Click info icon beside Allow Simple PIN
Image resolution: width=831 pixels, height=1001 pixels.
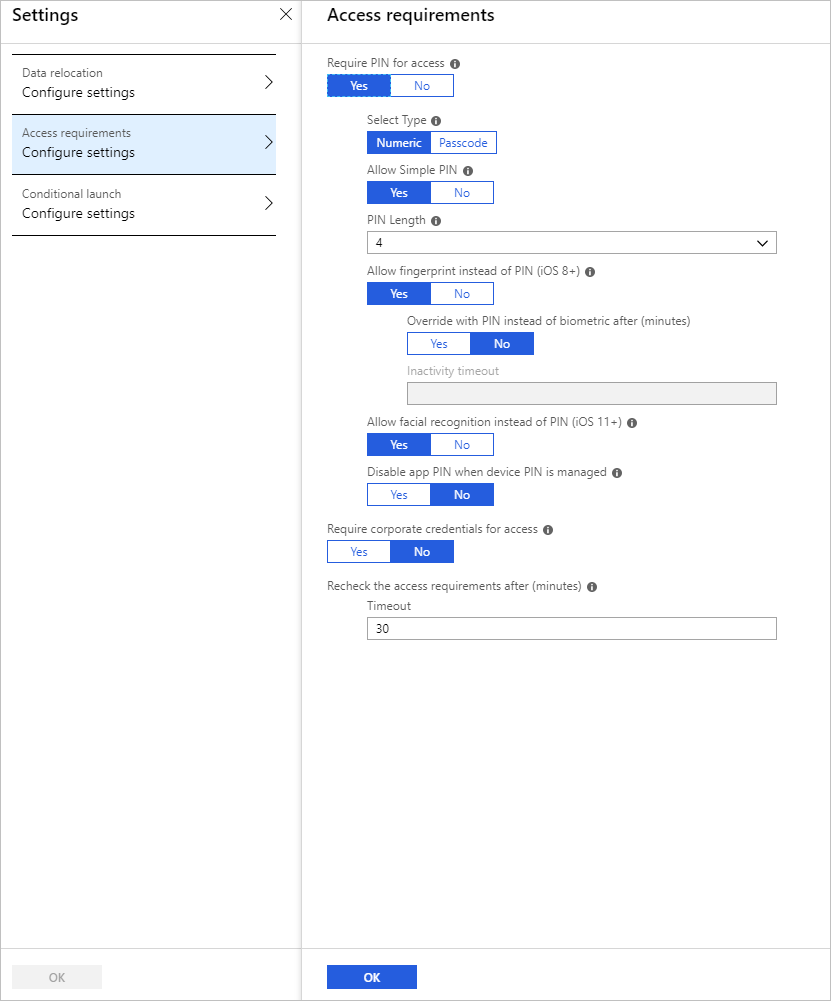(468, 171)
